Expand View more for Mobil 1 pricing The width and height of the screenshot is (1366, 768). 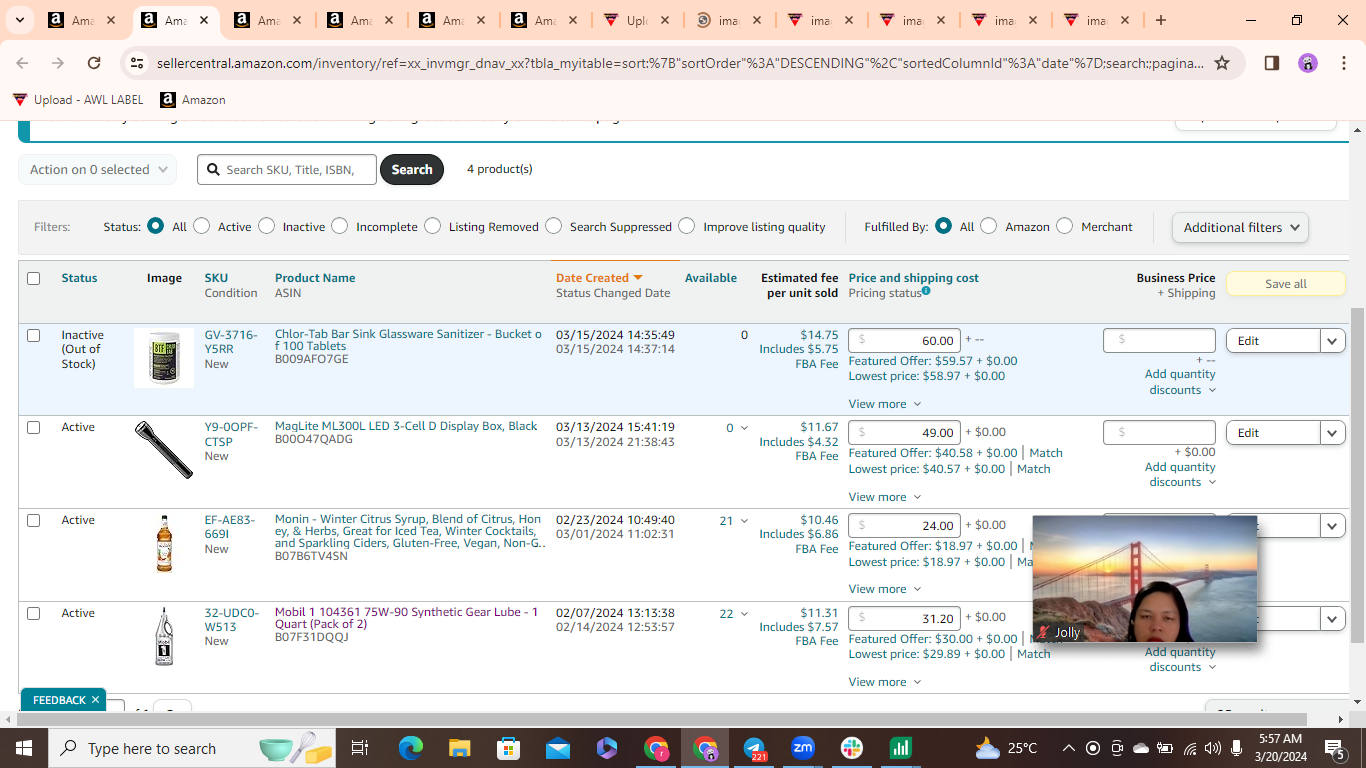885,682
